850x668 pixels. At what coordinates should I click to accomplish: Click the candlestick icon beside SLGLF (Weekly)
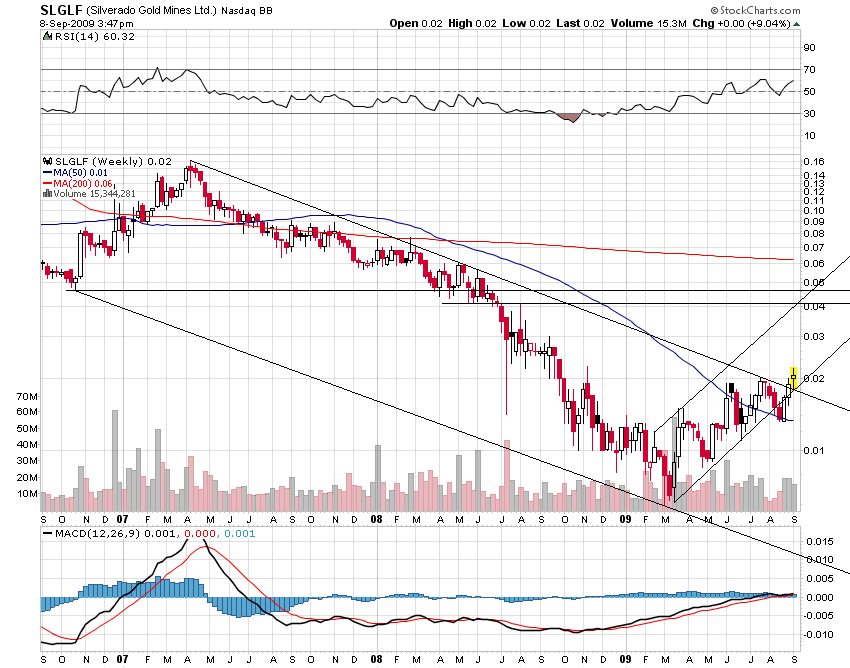click(x=48, y=161)
